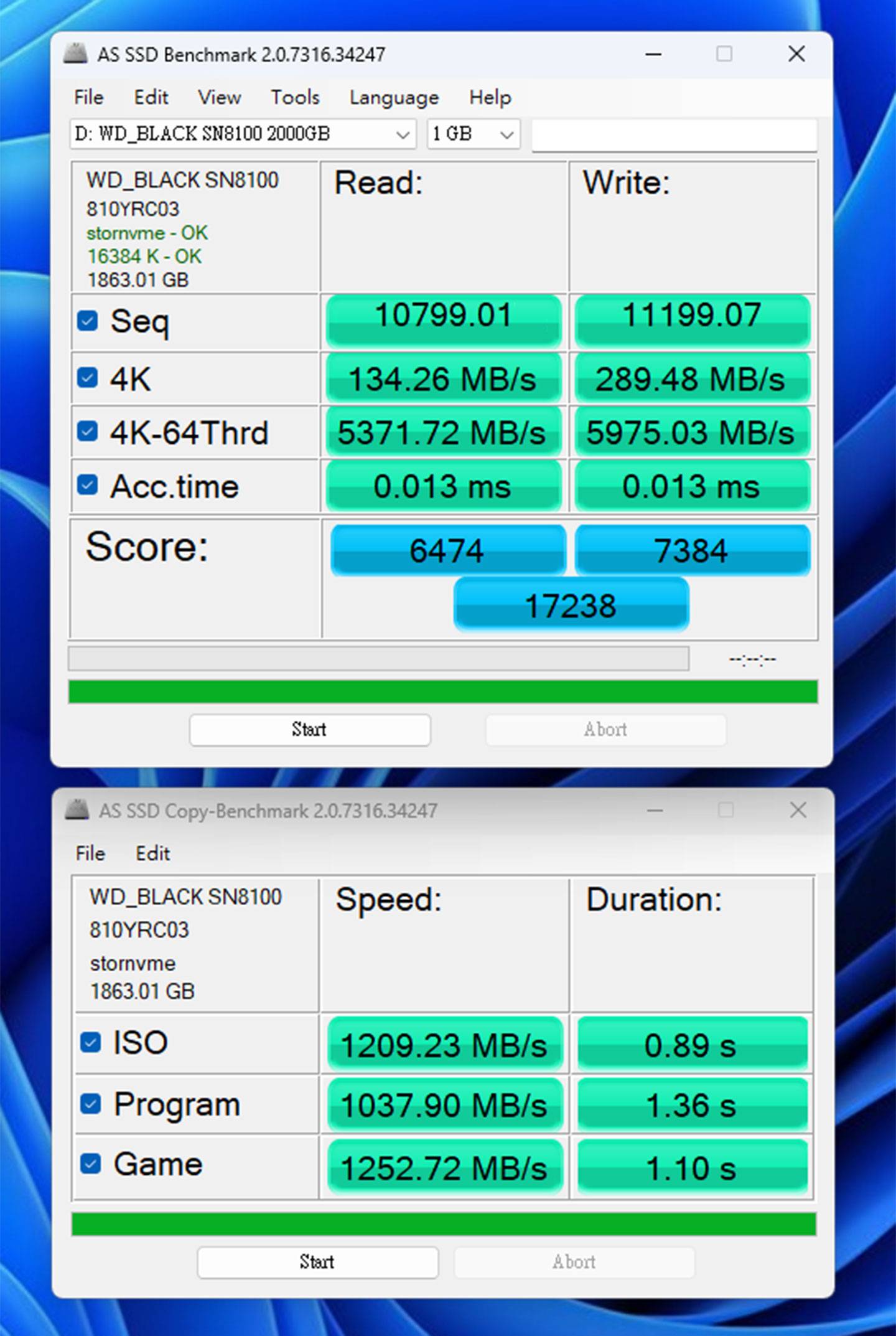Open the 1 GB test size dropdown
The image size is (896, 1336).
[x=474, y=134]
